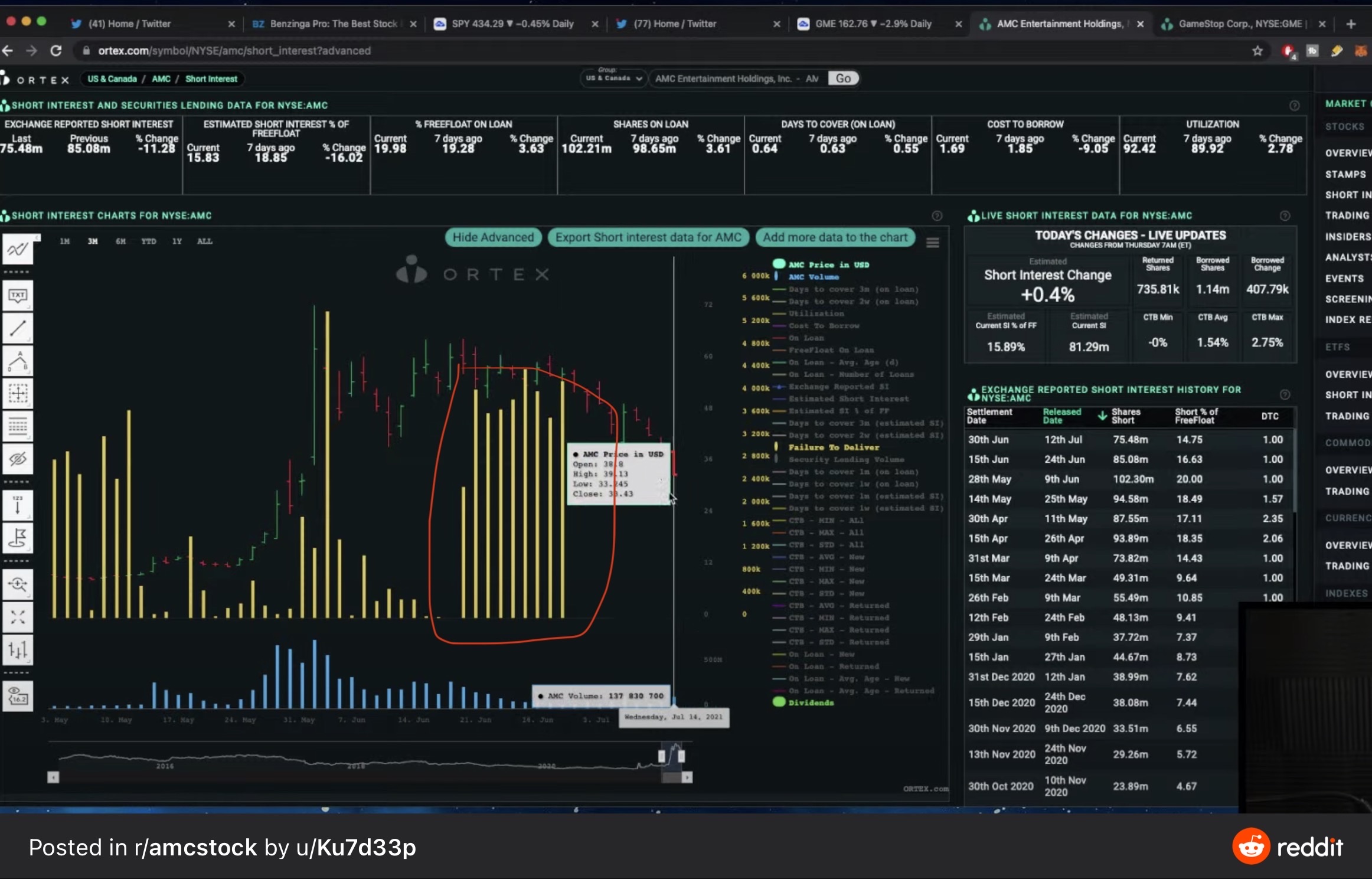
Task: Switch to the GameStop Corp browser tab
Action: (1239, 24)
